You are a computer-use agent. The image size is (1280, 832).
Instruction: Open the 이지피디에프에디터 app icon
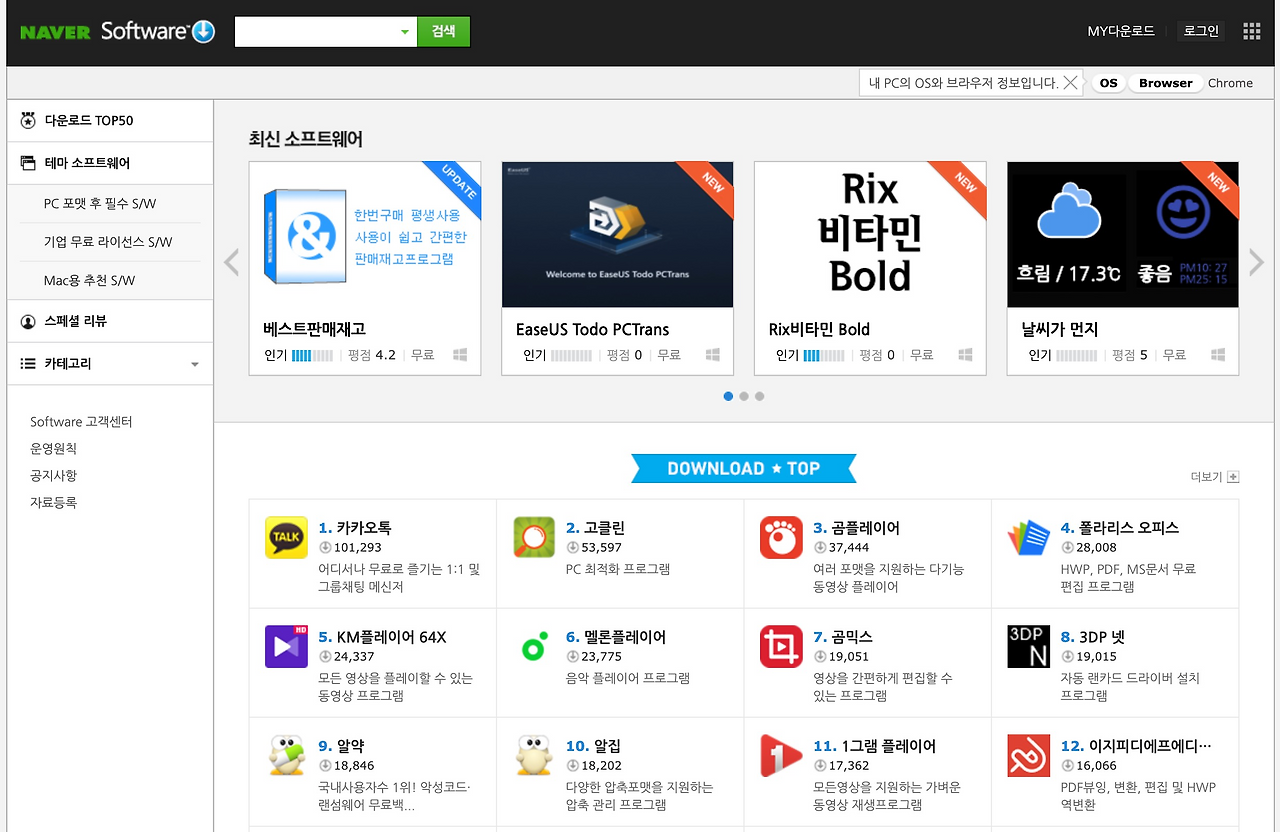click(x=1029, y=755)
